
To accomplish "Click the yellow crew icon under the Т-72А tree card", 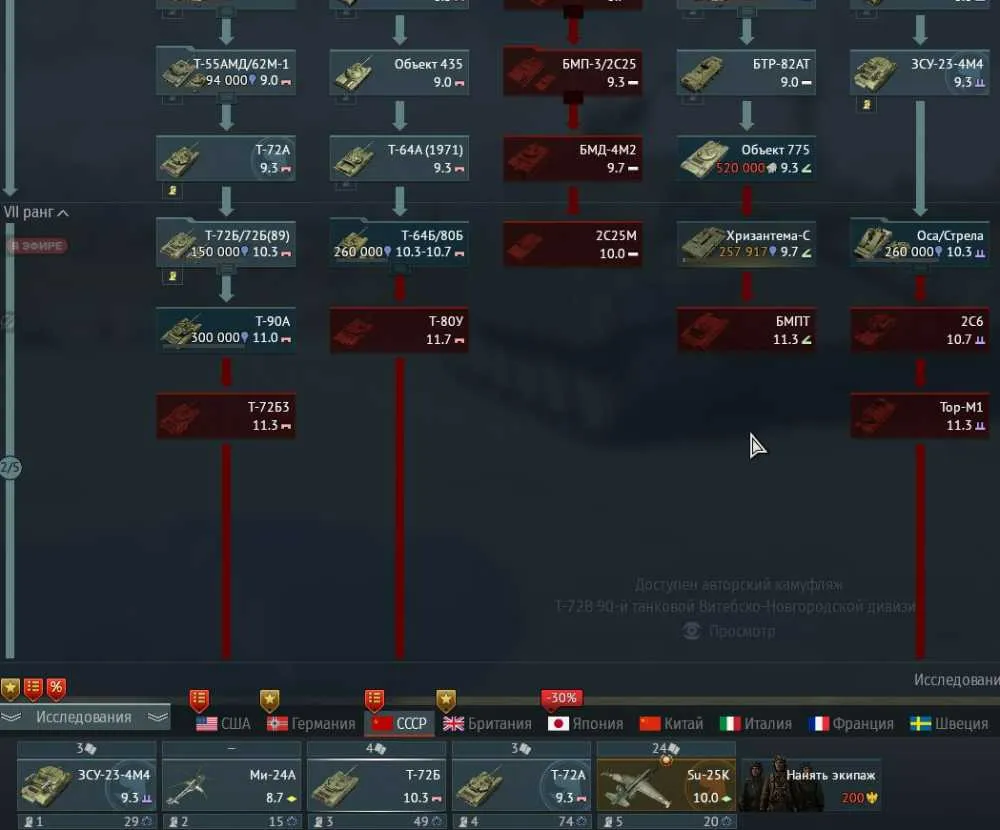I will (x=172, y=190).
